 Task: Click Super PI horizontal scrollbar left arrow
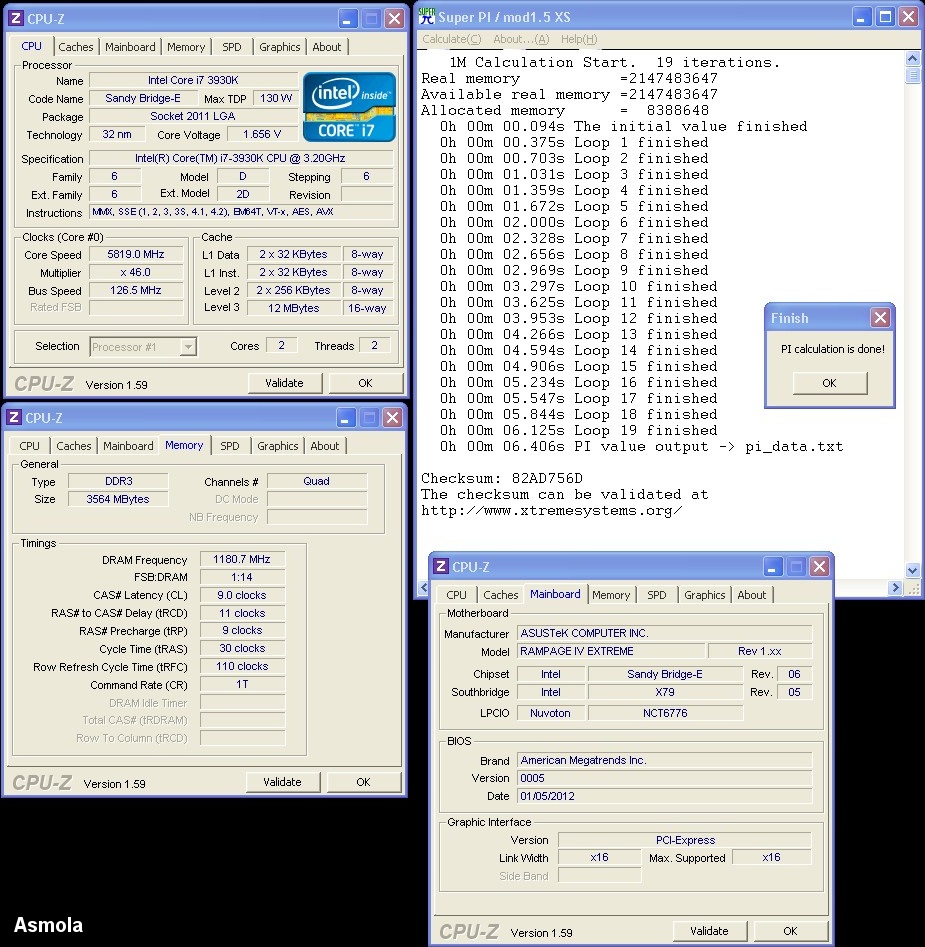(x=424, y=588)
